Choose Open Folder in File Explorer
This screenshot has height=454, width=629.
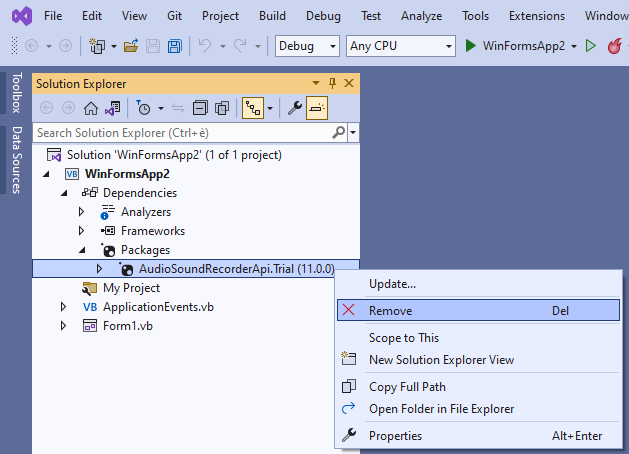click(441, 408)
